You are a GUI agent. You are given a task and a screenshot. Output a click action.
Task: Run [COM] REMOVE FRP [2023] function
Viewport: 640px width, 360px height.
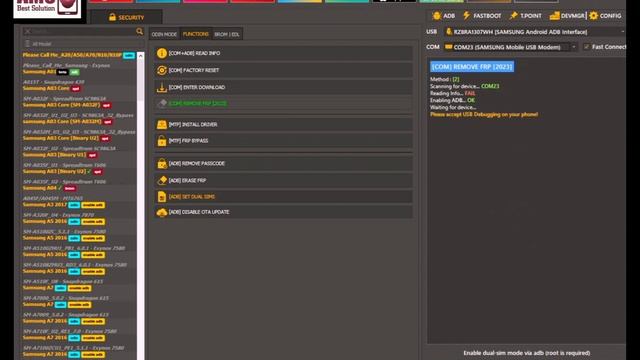pos(283,104)
